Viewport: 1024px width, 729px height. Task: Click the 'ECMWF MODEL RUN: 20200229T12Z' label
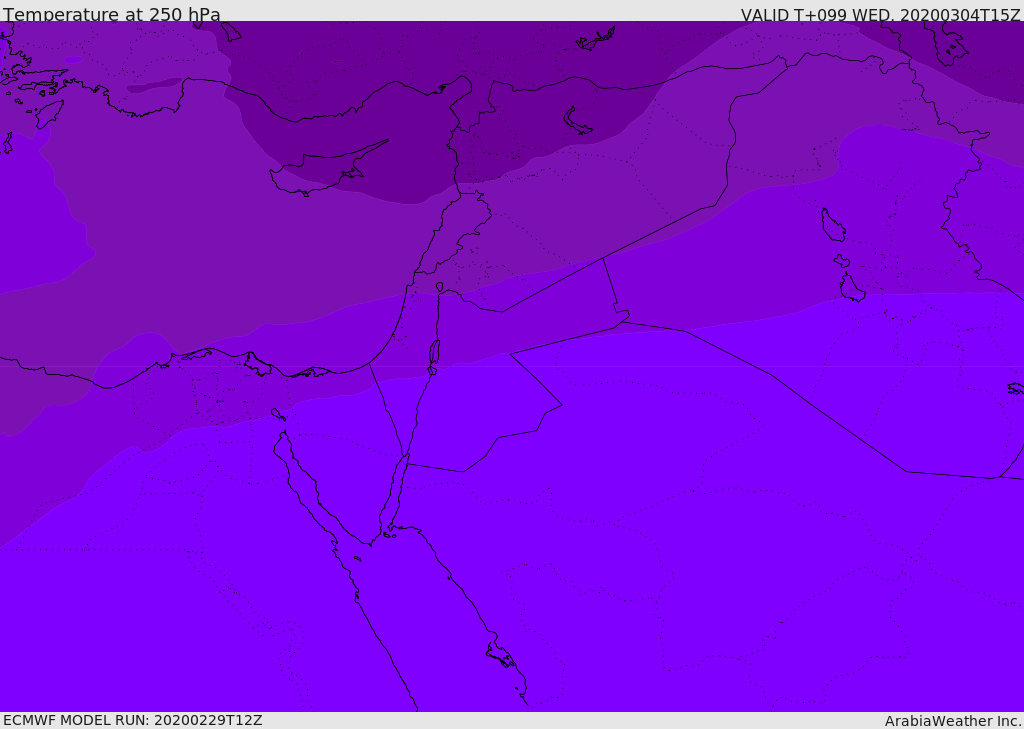[x=133, y=721]
